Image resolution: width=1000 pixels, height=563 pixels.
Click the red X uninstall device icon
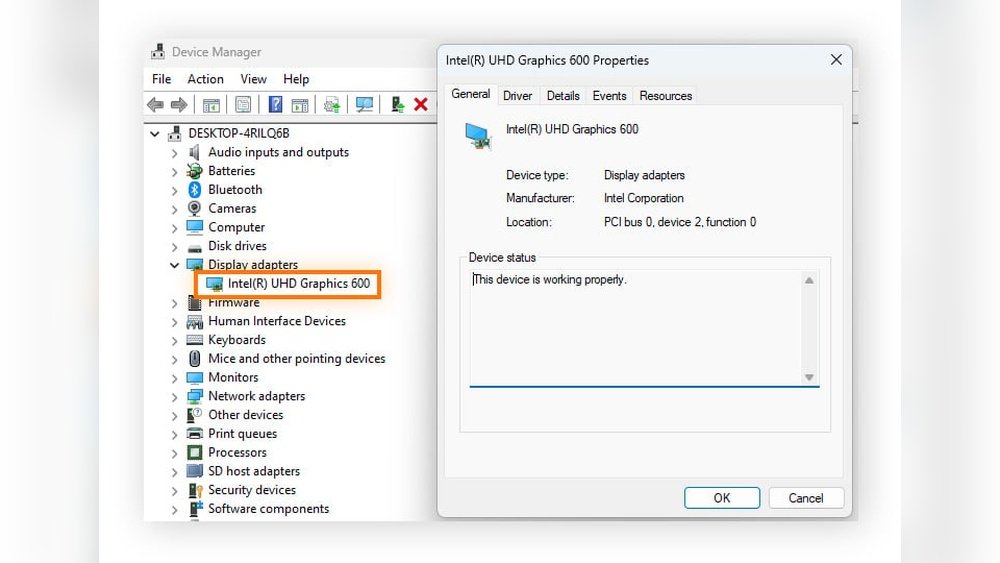421,105
